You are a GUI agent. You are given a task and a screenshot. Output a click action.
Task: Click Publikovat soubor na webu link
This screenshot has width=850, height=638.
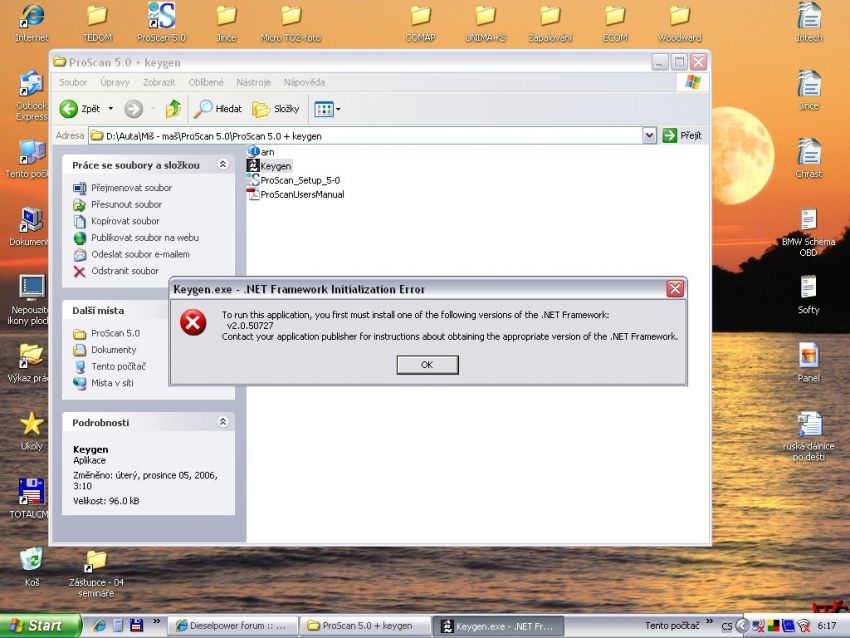[x=136, y=237]
